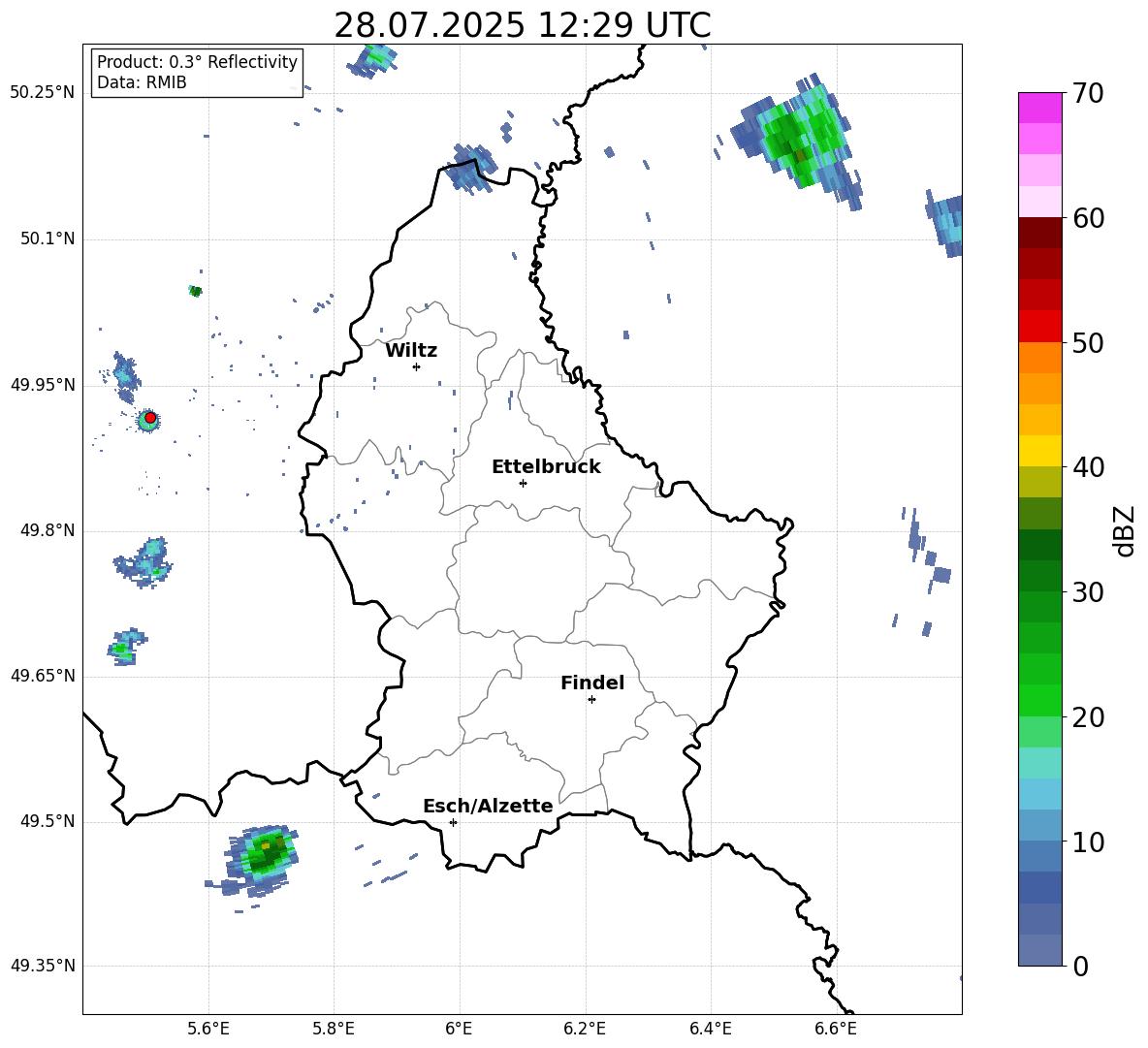Click the 6°E longitude tick label
This screenshot has width=1148, height=1048.
(x=459, y=1029)
